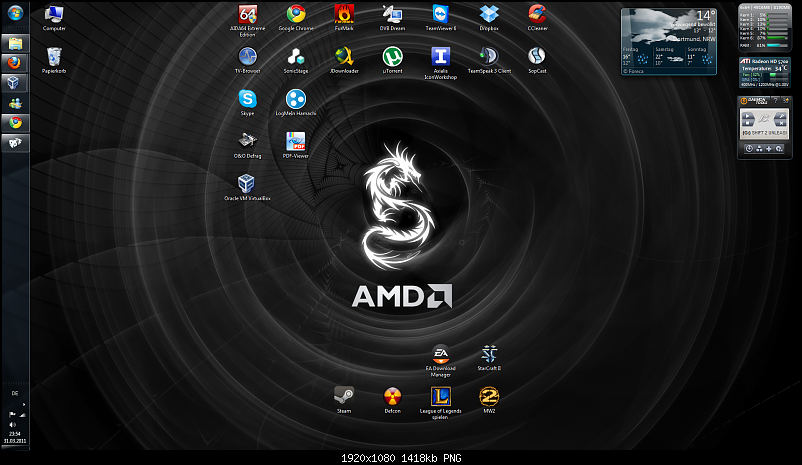Launch StarCraft II shortcut

489,358
